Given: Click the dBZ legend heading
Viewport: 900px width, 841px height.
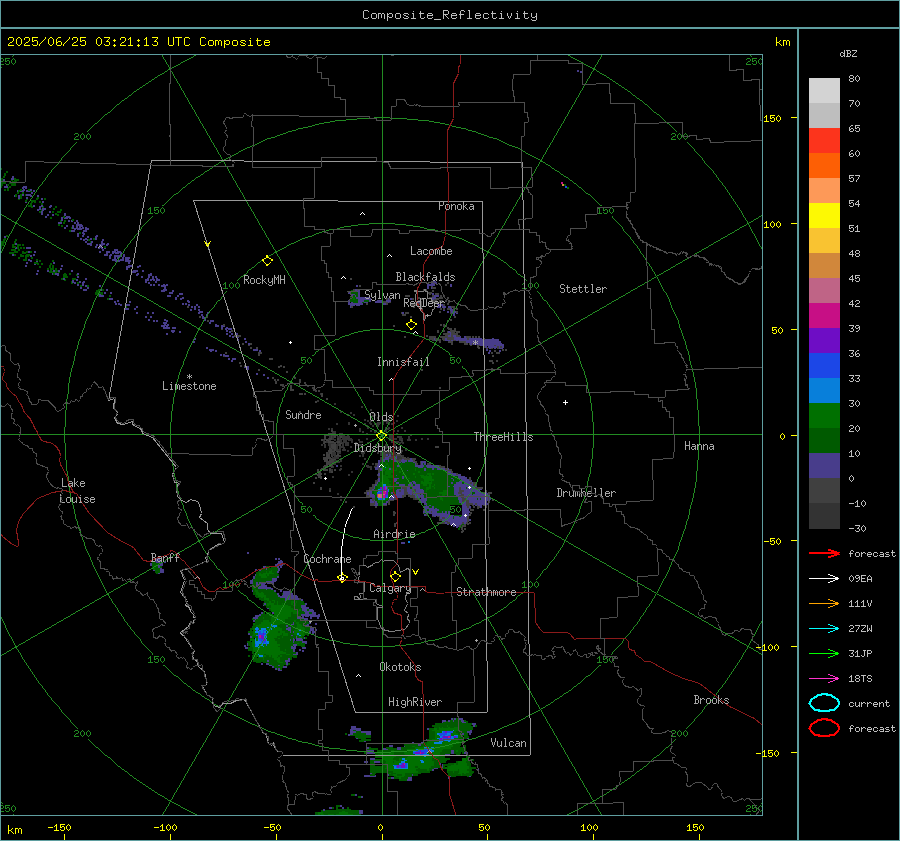Looking at the screenshot, I should coord(848,53).
